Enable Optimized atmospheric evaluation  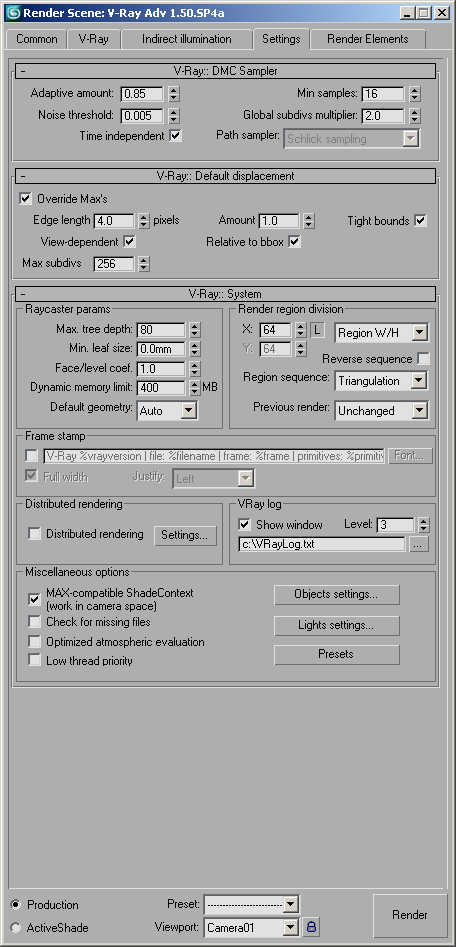click(34, 642)
